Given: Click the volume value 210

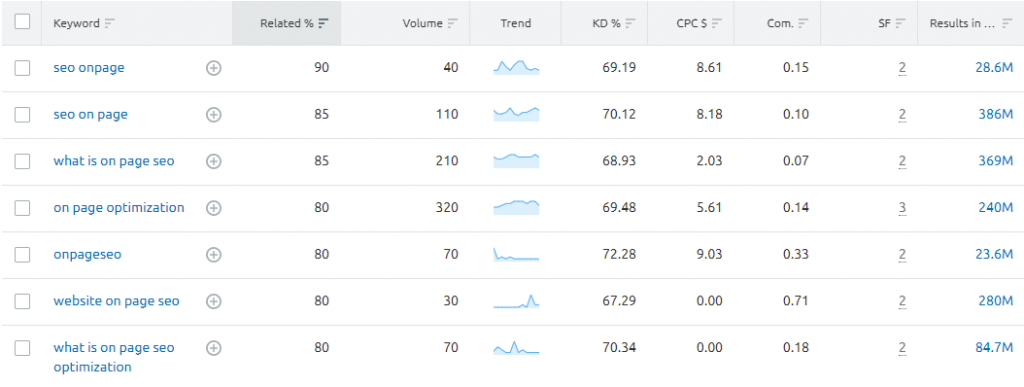Looking at the screenshot, I should pos(447,161).
